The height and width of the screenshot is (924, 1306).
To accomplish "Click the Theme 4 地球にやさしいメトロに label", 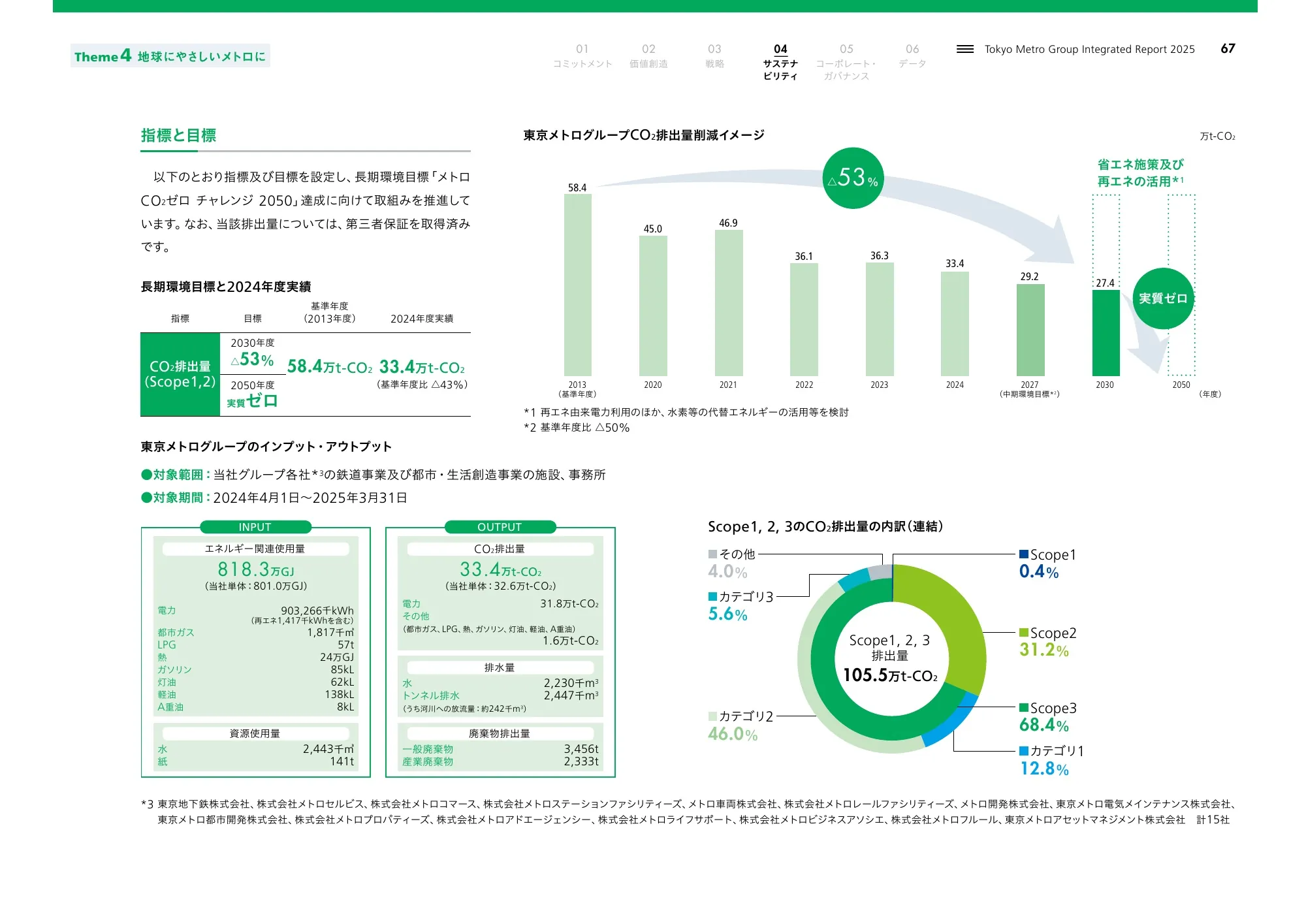I will point(170,56).
